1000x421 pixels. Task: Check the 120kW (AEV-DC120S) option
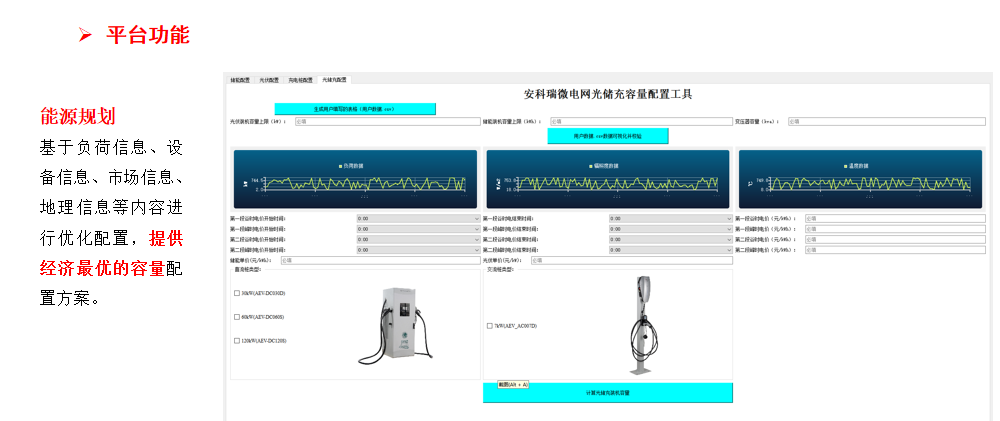(237, 341)
